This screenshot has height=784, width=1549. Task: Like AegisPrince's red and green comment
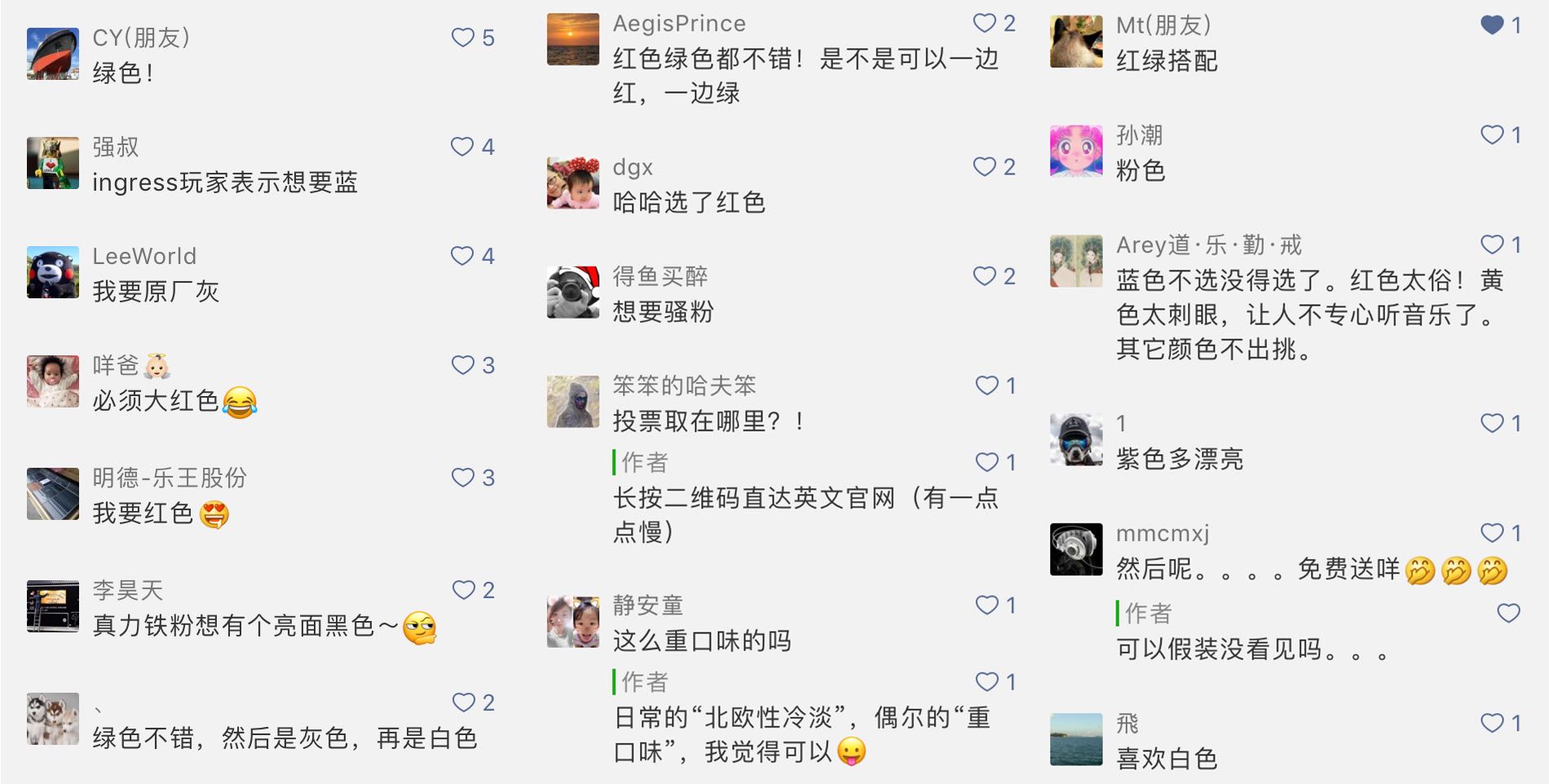[x=985, y=23]
